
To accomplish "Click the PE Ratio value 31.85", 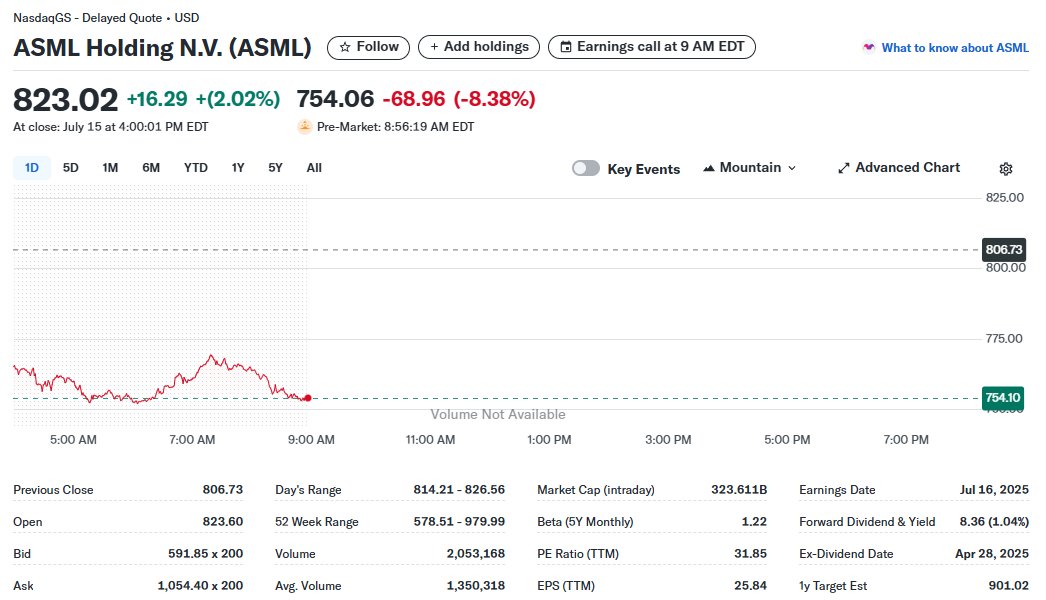I will (750, 553).
